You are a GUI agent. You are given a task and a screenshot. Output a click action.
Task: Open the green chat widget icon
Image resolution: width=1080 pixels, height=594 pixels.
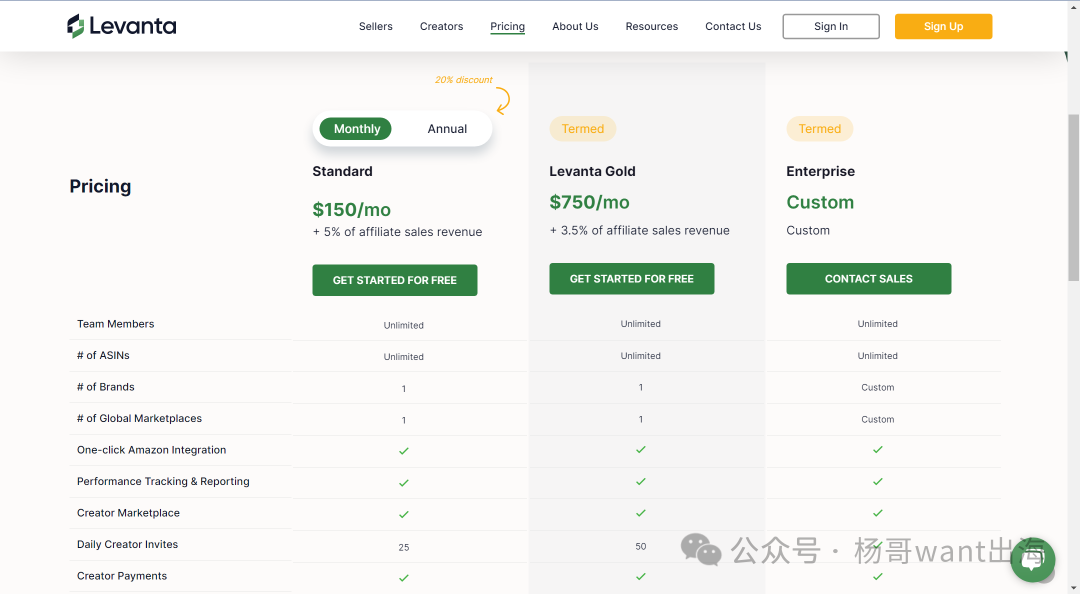[1032, 559]
